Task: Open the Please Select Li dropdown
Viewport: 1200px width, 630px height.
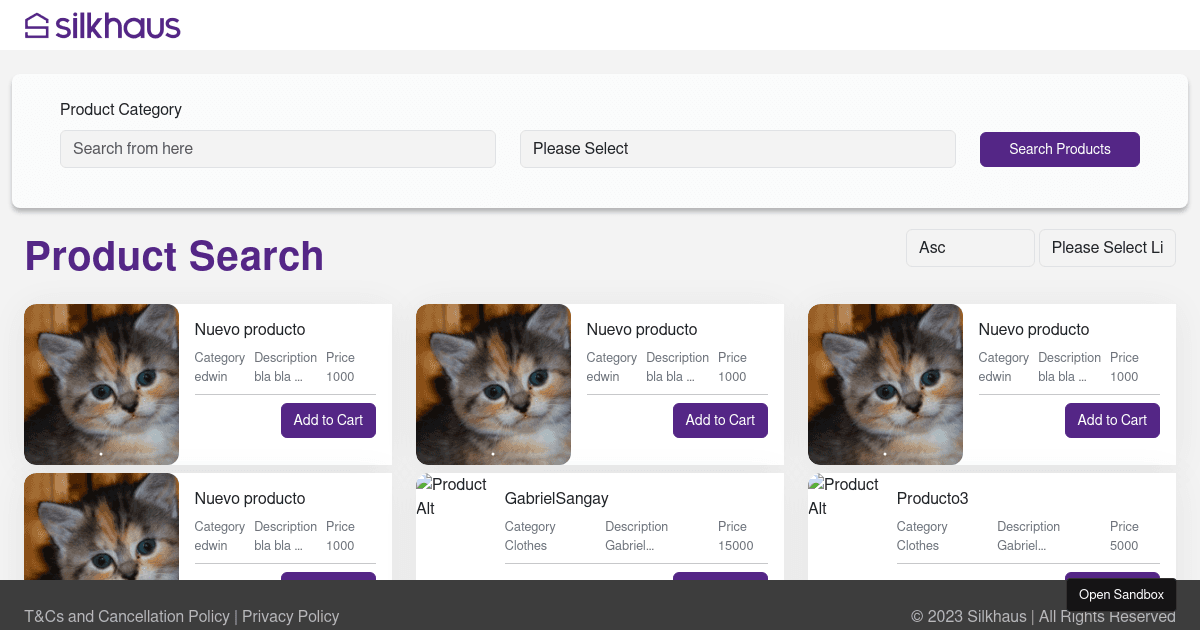Action: [1107, 247]
